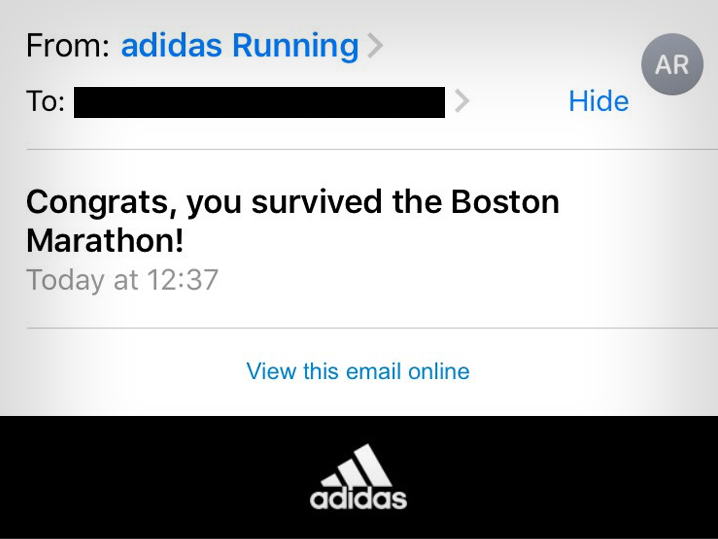Click the To: label
Screen dimensions: 718x539
point(45,101)
